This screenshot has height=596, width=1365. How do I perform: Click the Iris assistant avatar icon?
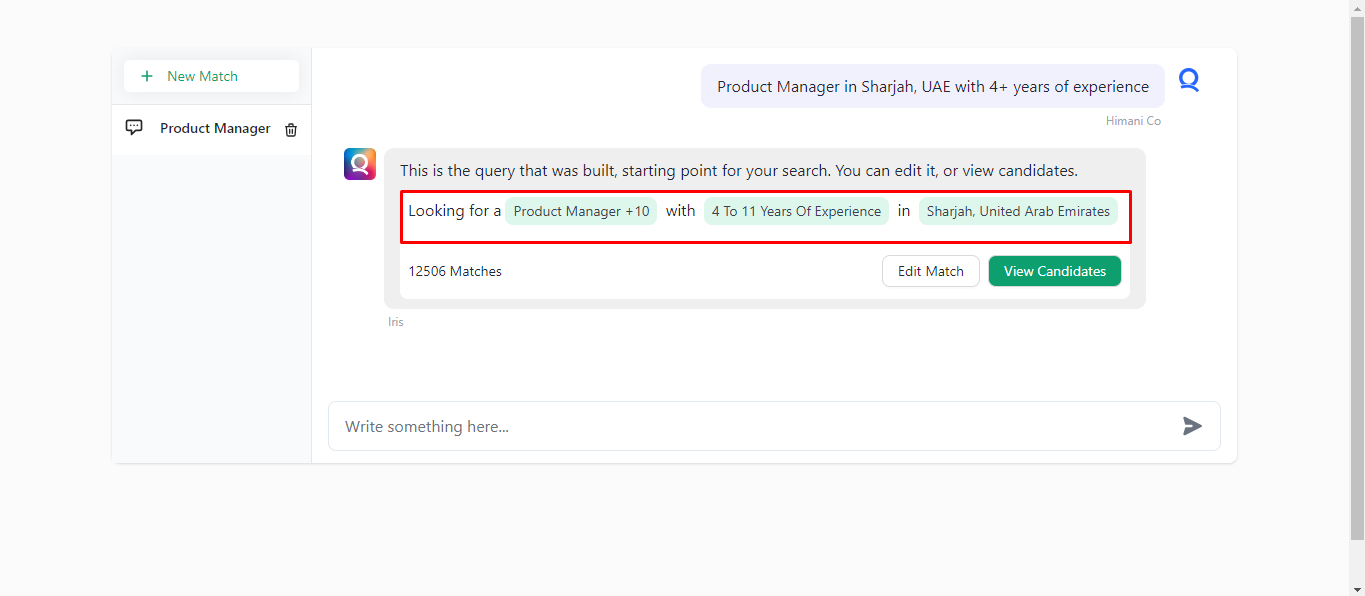point(360,164)
